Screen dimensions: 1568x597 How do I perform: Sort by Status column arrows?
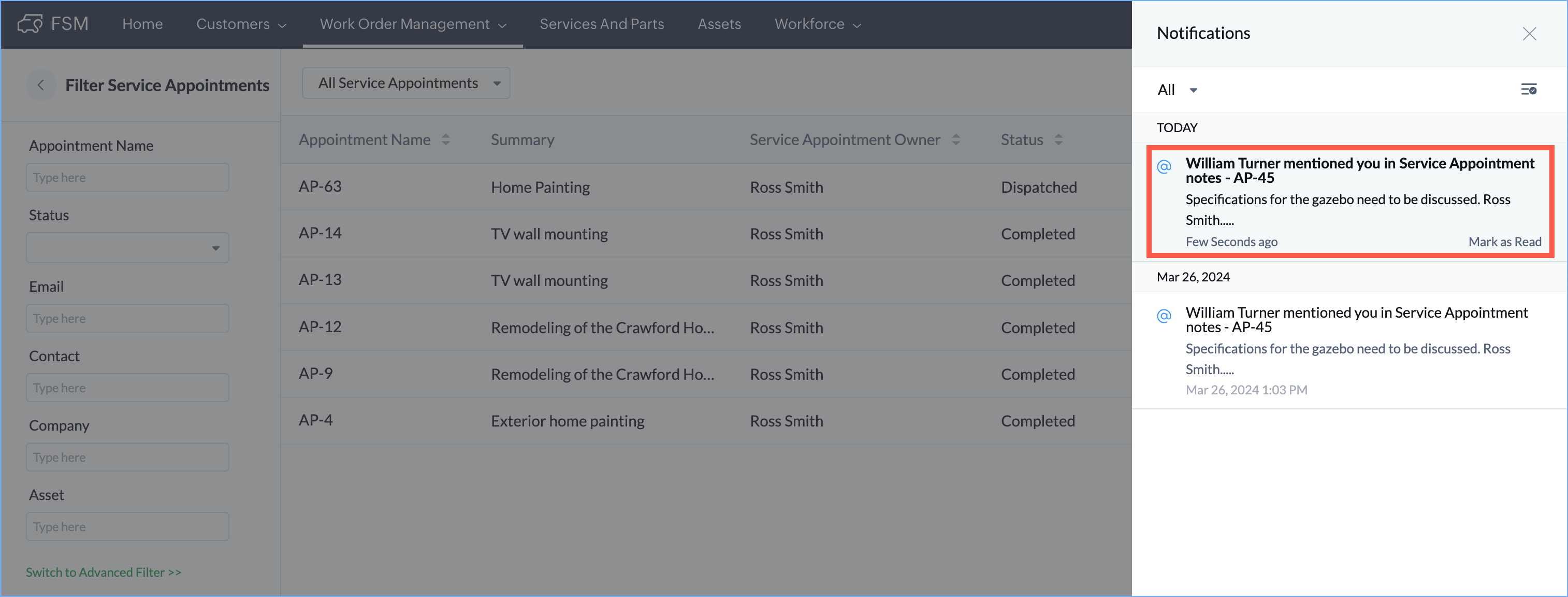point(1058,139)
